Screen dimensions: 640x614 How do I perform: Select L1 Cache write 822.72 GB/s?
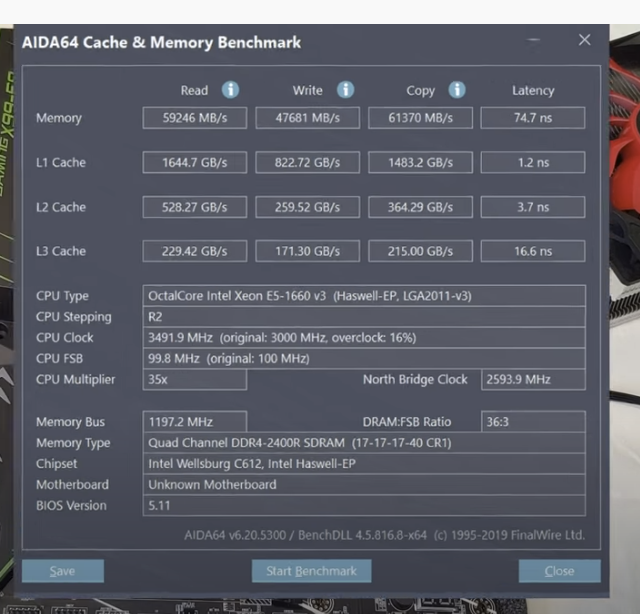(308, 162)
